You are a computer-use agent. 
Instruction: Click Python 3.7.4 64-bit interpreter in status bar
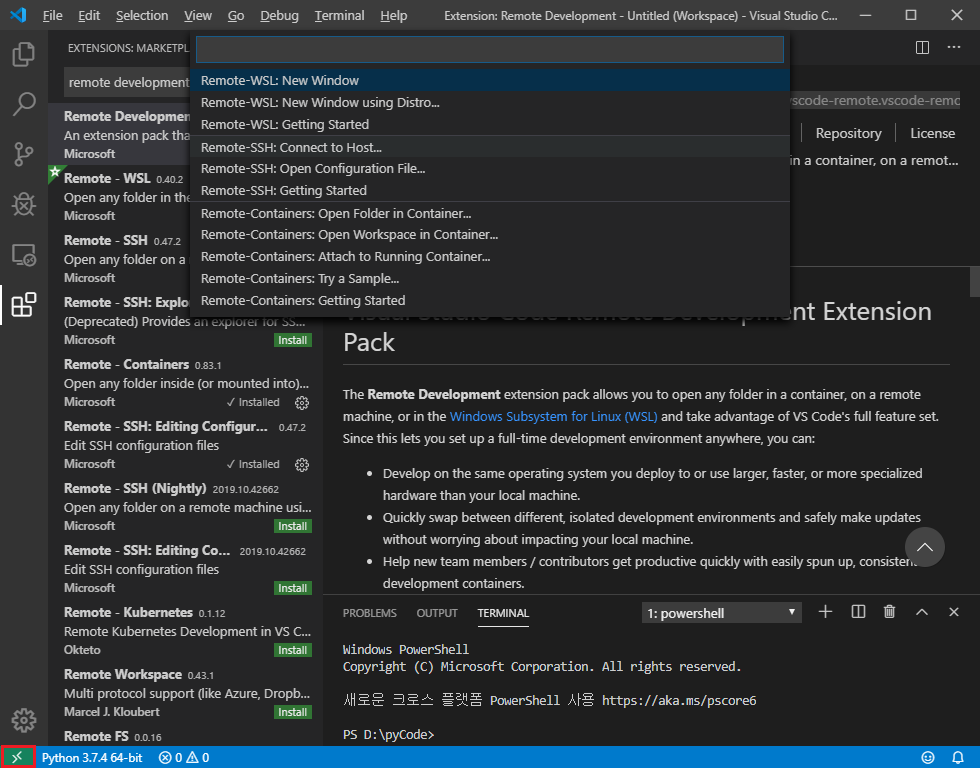click(x=92, y=757)
